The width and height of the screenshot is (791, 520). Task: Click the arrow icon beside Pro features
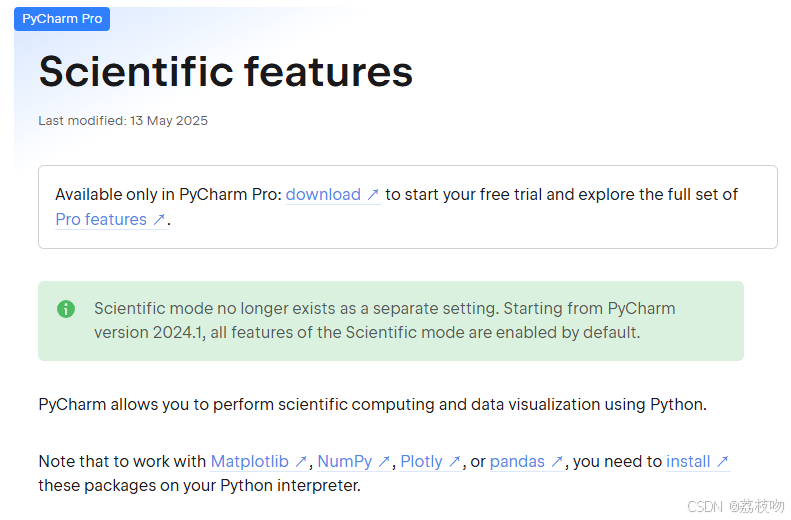[x=159, y=219]
